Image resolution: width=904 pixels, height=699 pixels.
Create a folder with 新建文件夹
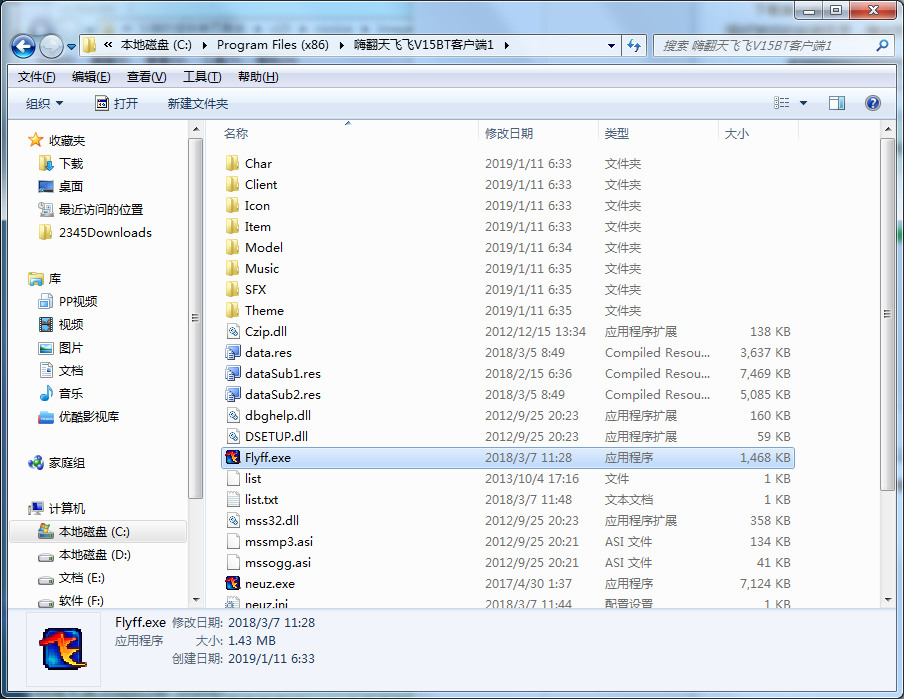click(198, 103)
